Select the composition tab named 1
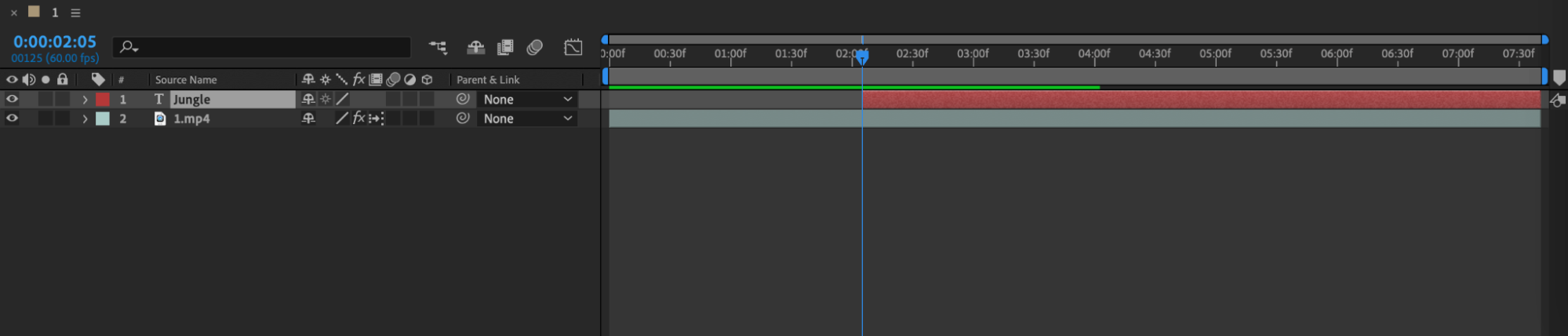This screenshot has height=336, width=1568. click(x=55, y=13)
